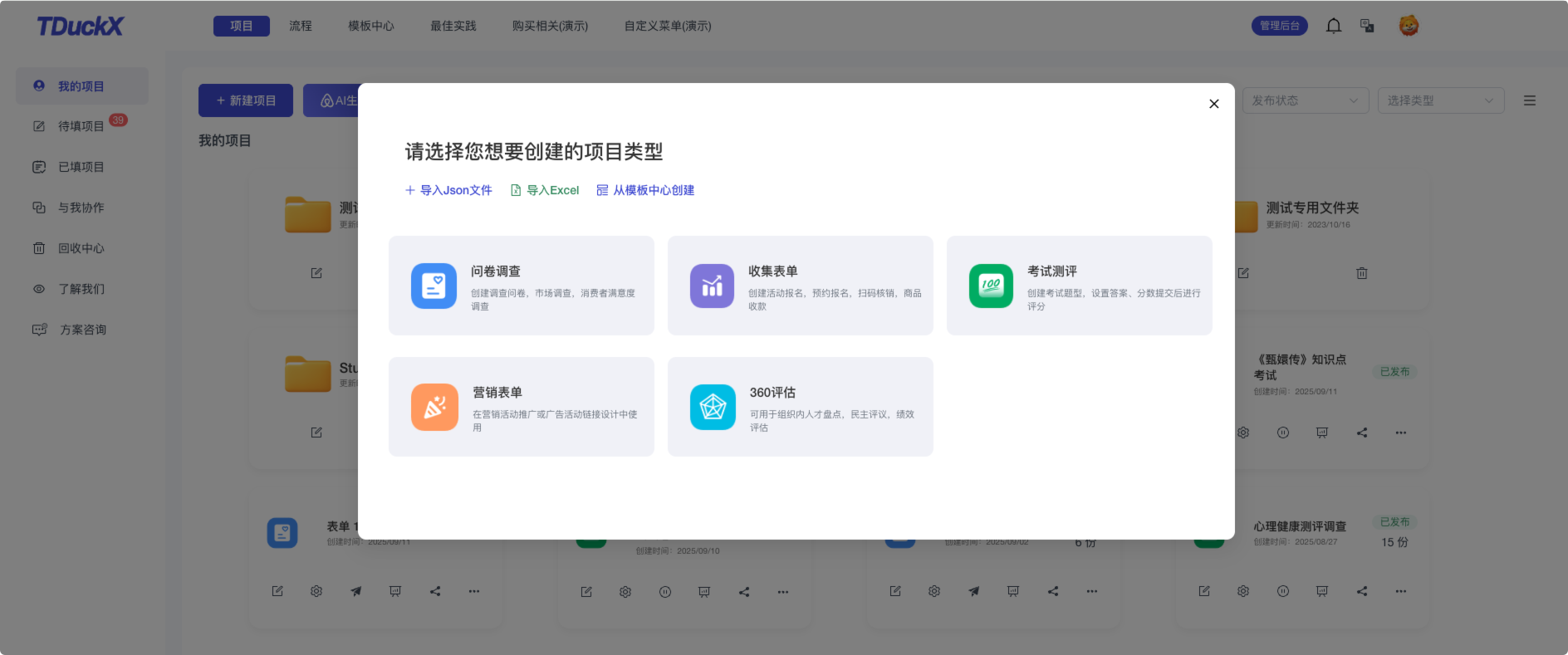Switch to the 流程 navigation tab
Screen dimensions: 1568x655
[x=301, y=26]
